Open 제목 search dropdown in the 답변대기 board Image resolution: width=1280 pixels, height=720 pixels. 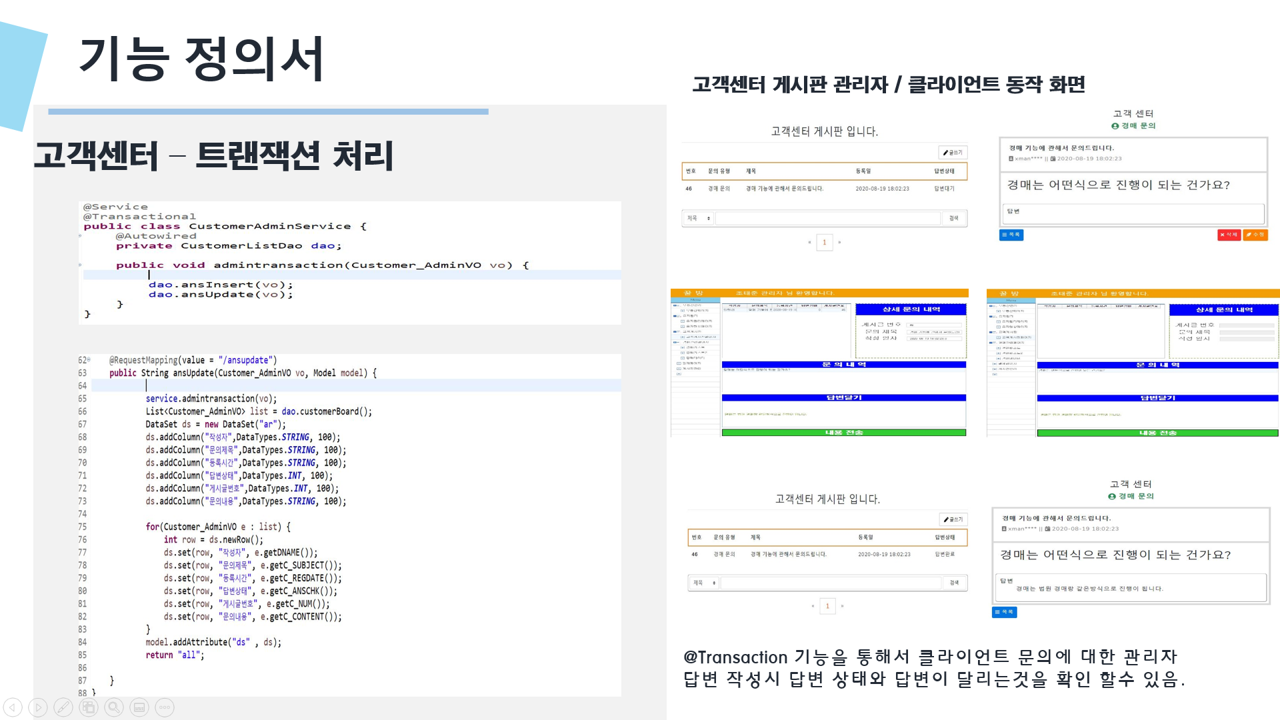[698, 218]
